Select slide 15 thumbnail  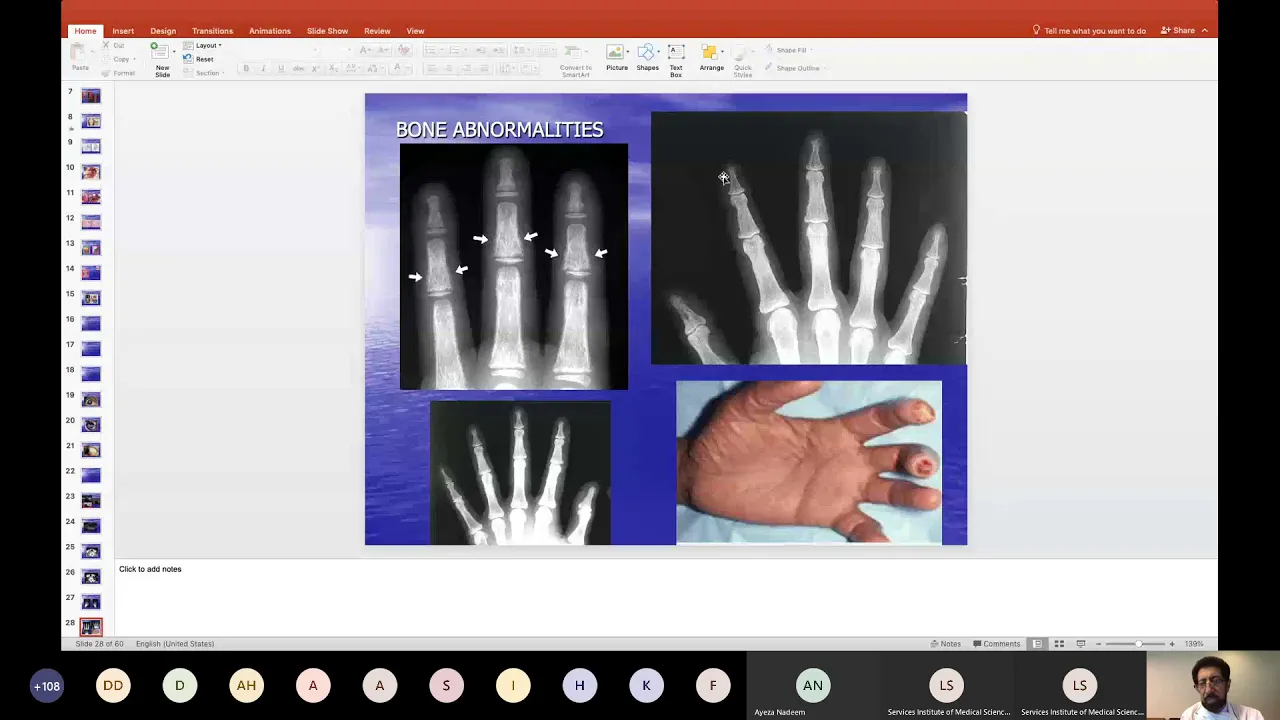tap(91, 298)
